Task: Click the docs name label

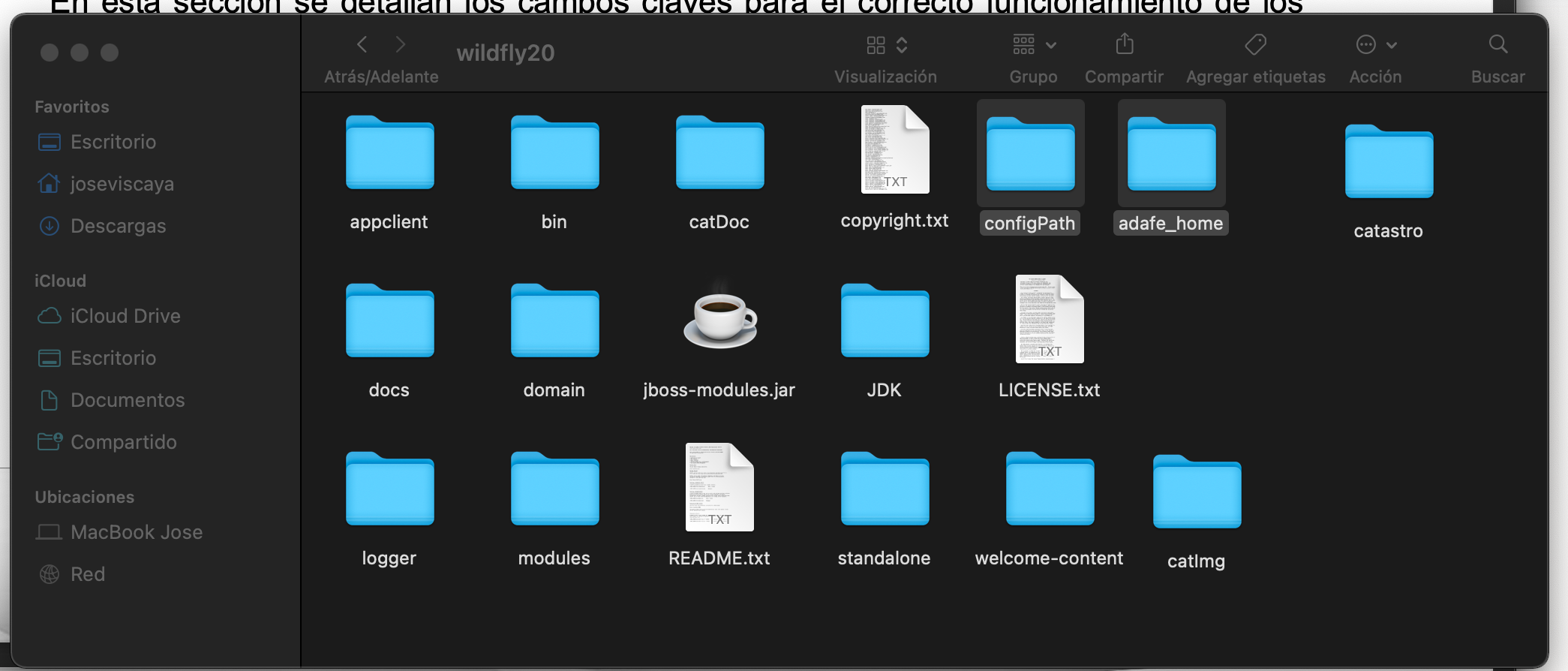Action: pos(389,390)
